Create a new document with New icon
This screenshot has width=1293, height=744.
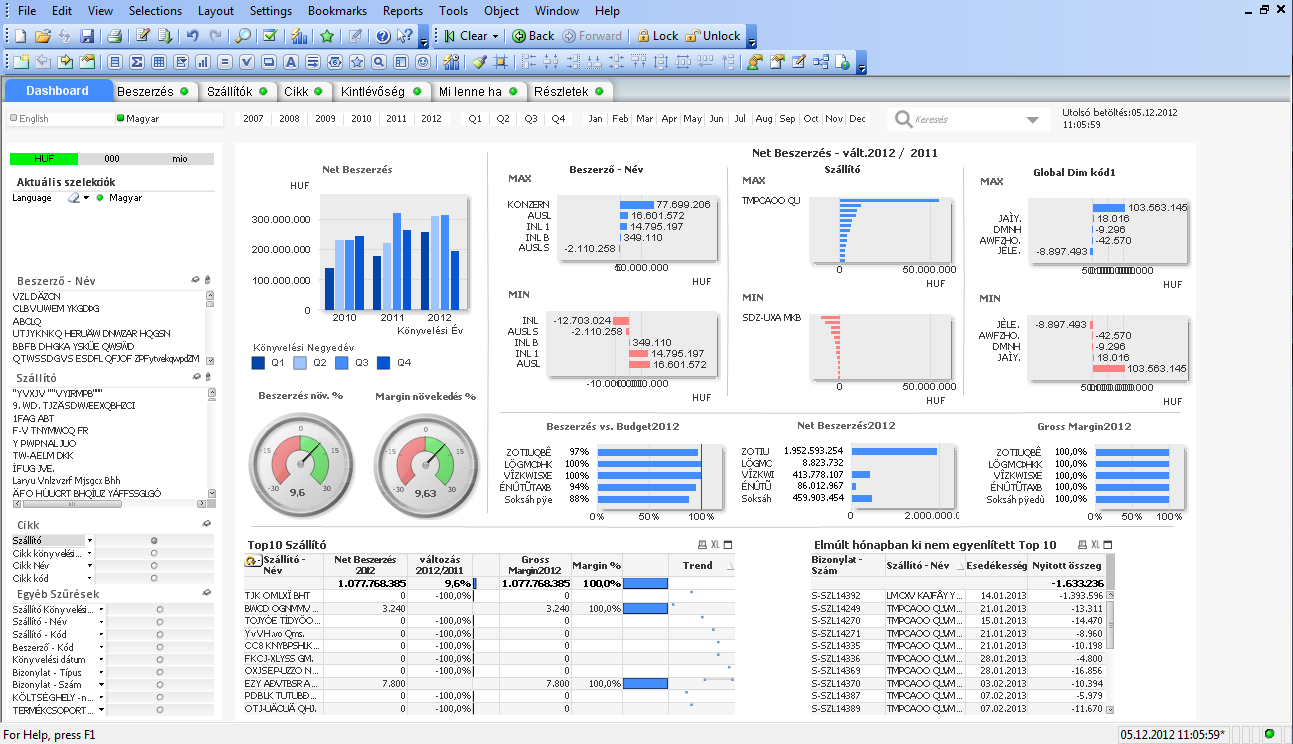tap(21, 36)
